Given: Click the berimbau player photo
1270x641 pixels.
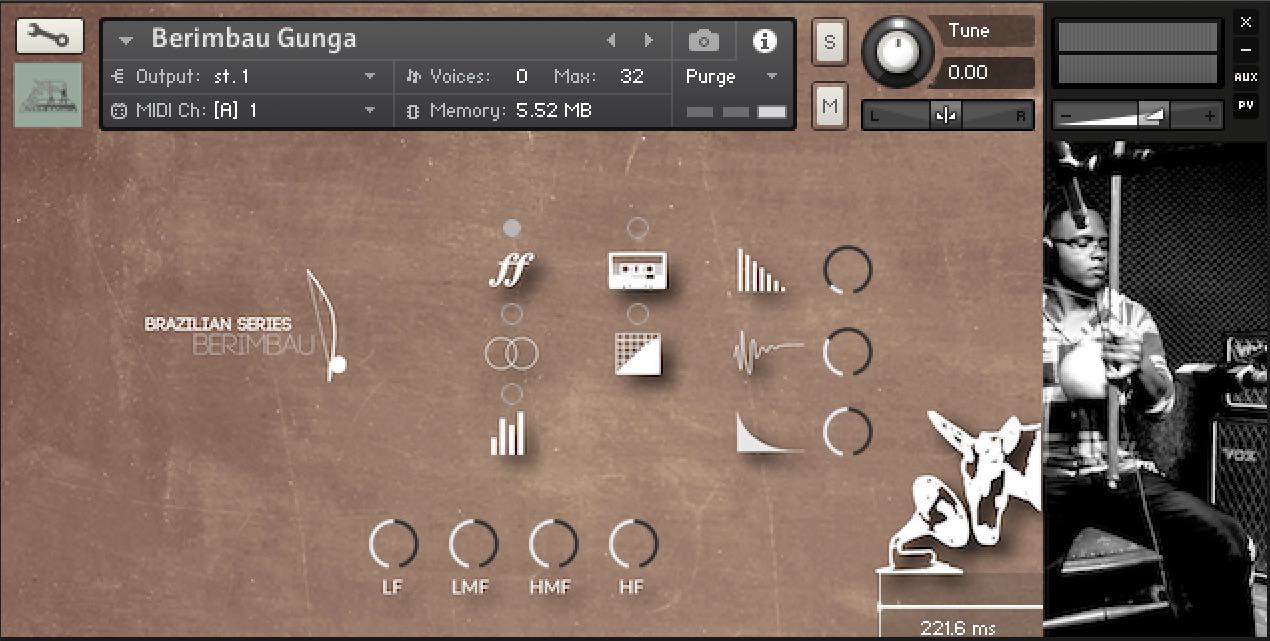Looking at the screenshot, I should tap(1156, 388).
